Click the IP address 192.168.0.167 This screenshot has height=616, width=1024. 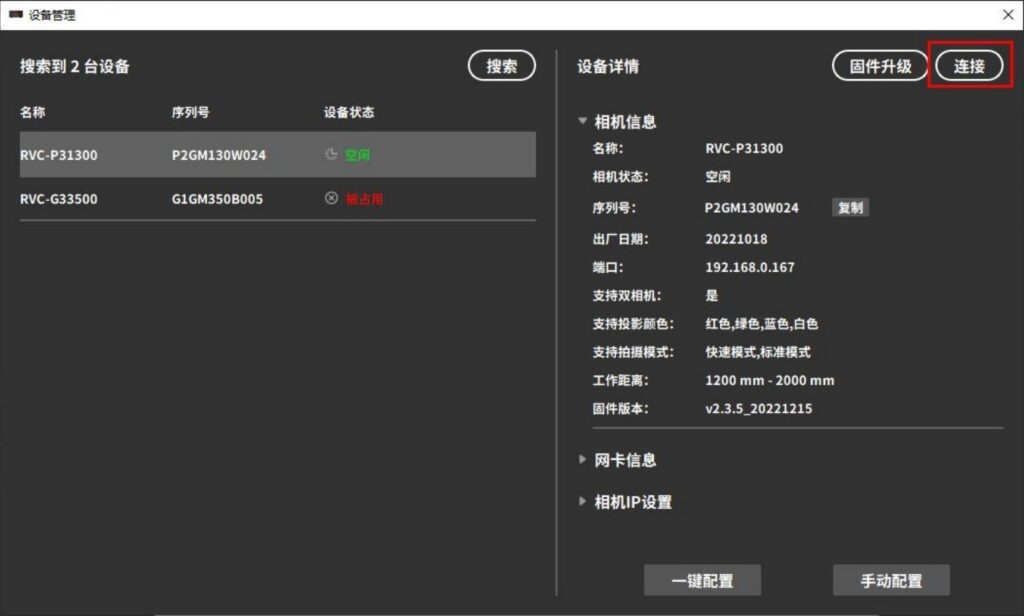750,268
